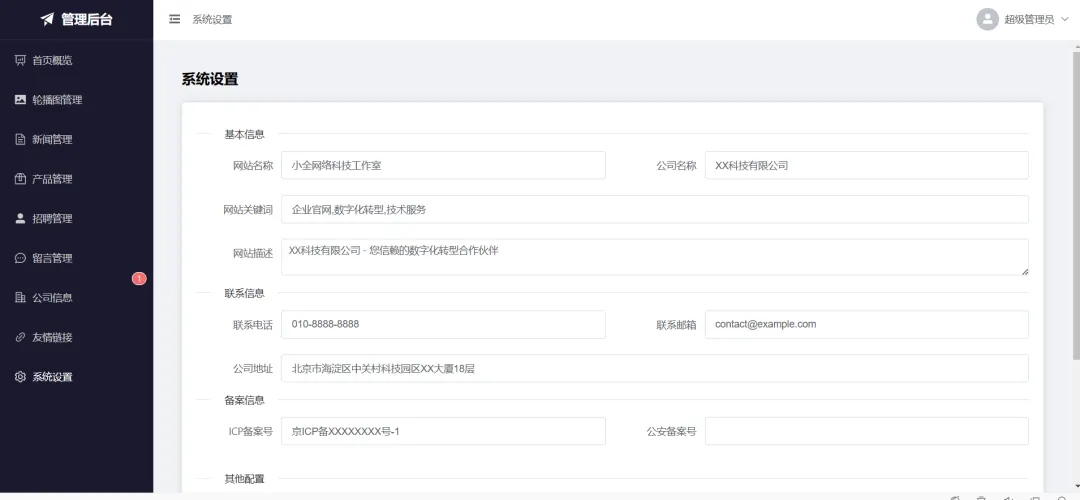
Task: Click the 系统设置 breadcrumb in the header
Action: (212, 19)
